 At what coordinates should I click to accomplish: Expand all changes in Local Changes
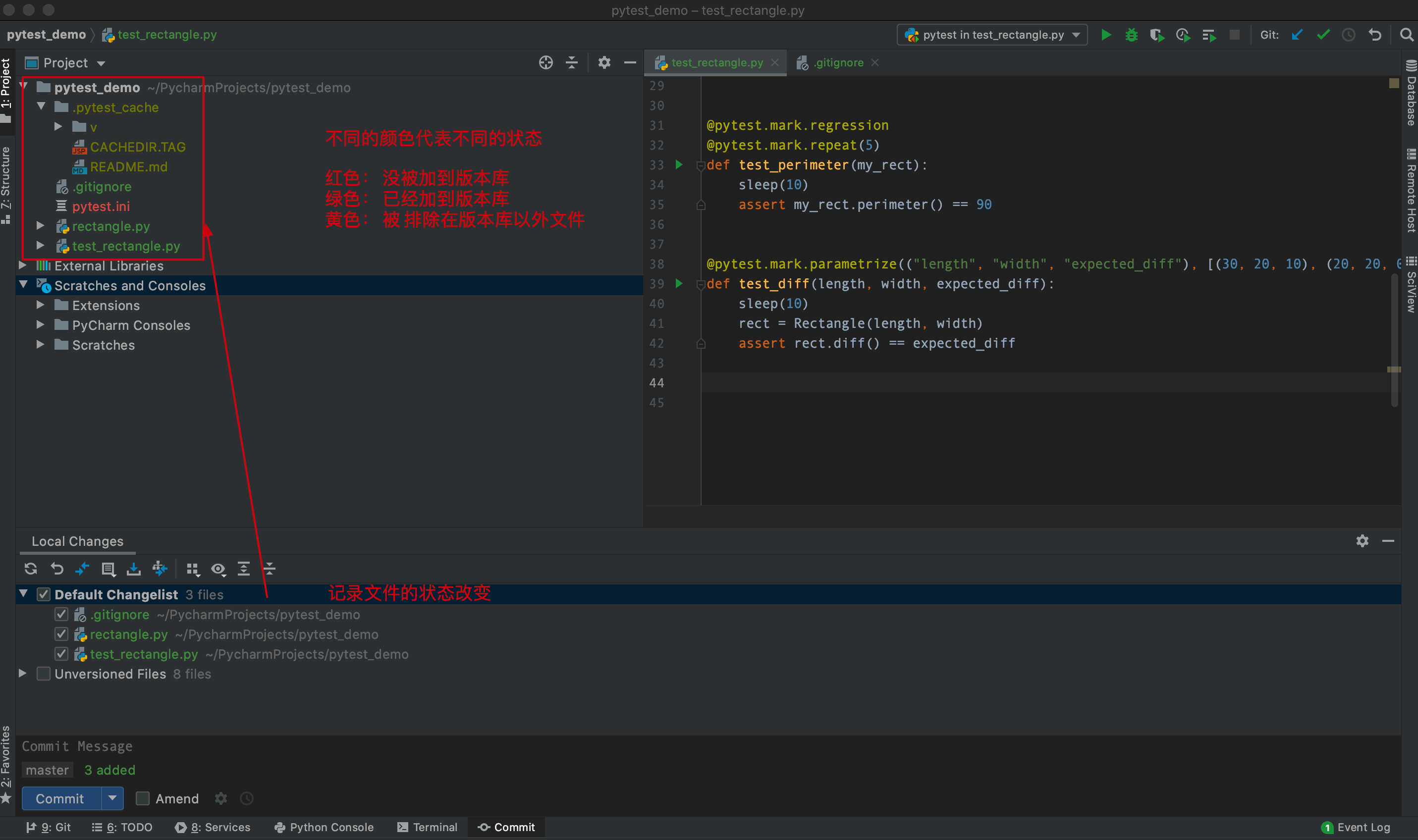coord(243,568)
